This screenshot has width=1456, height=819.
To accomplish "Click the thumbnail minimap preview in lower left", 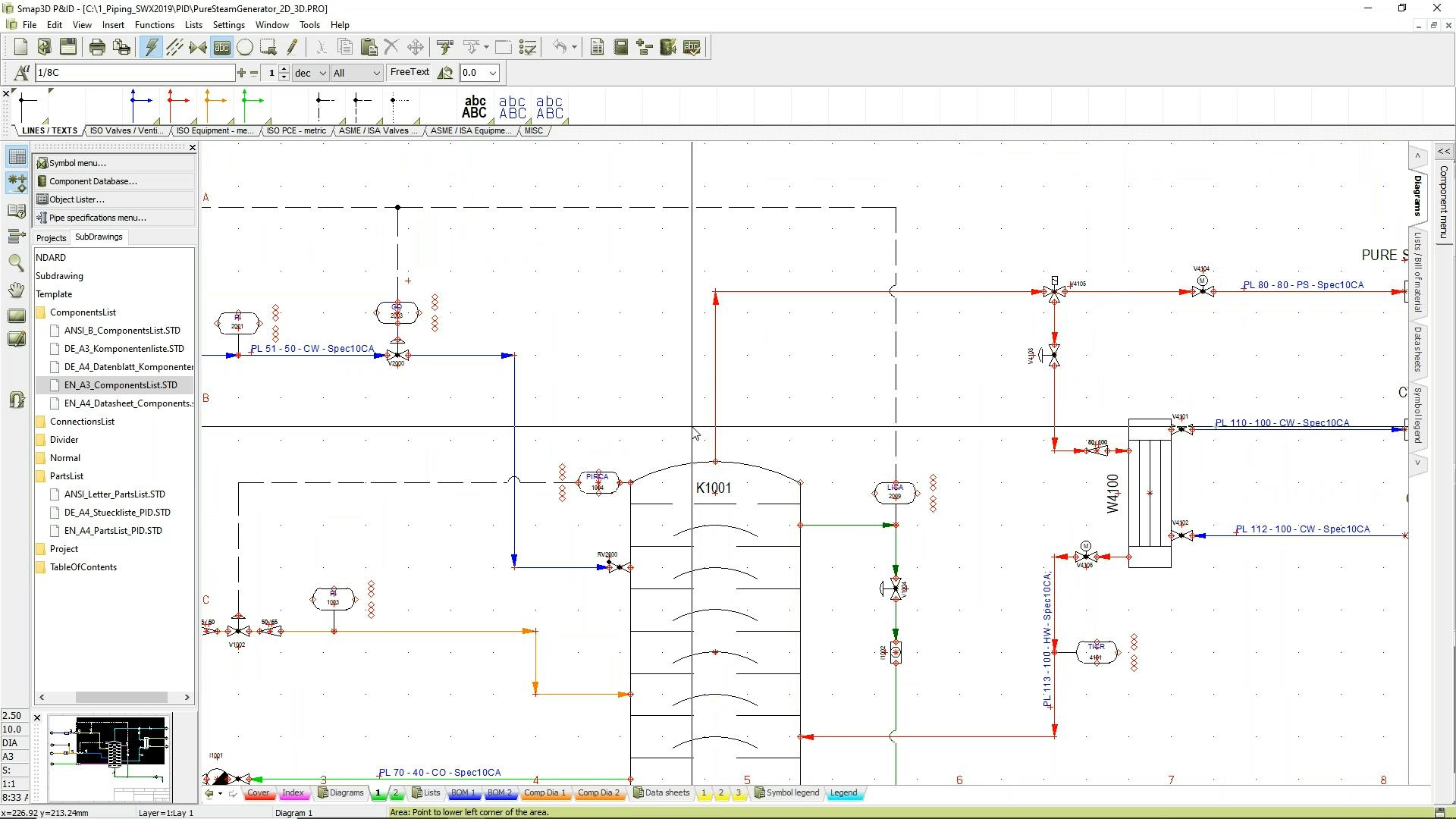I will (x=108, y=755).
